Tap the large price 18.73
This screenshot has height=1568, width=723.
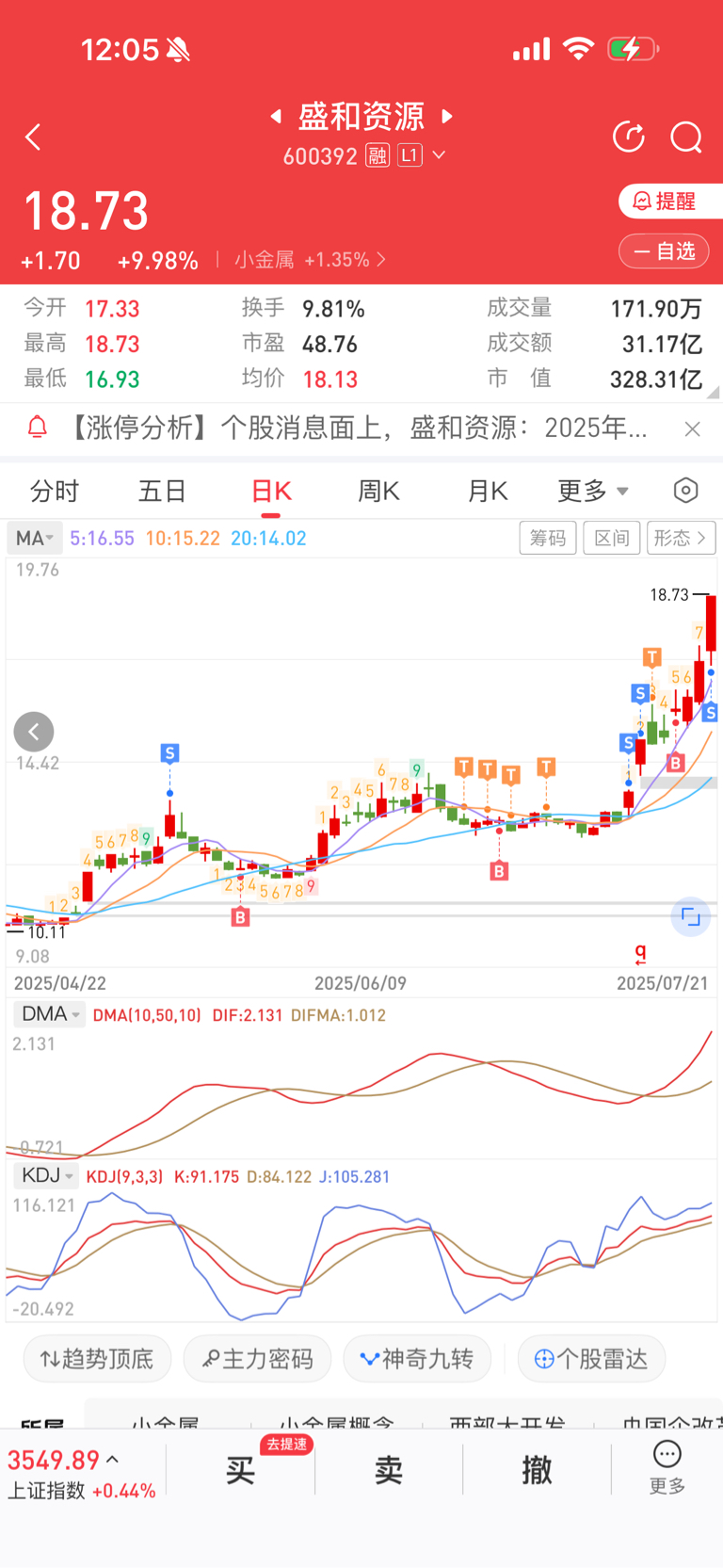pos(87,211)
